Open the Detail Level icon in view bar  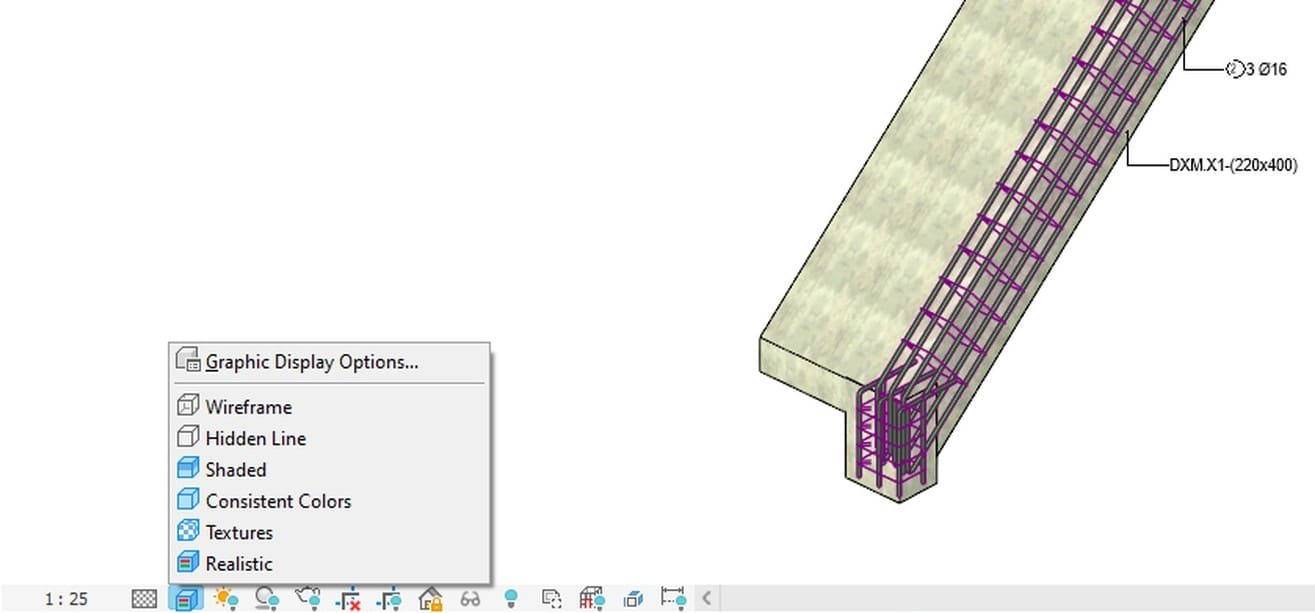pyautogui.click(x=145, y=599)
